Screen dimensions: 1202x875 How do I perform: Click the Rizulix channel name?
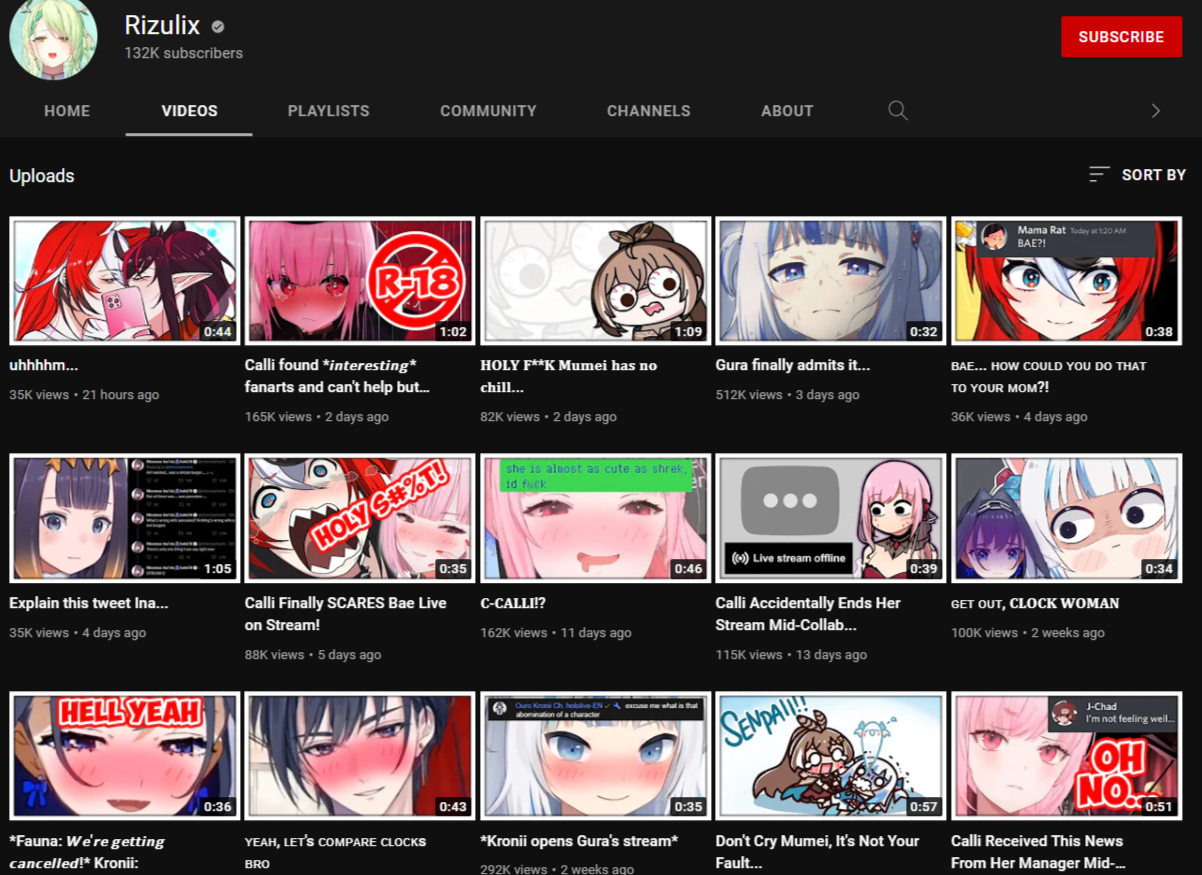tap(162, 26)
